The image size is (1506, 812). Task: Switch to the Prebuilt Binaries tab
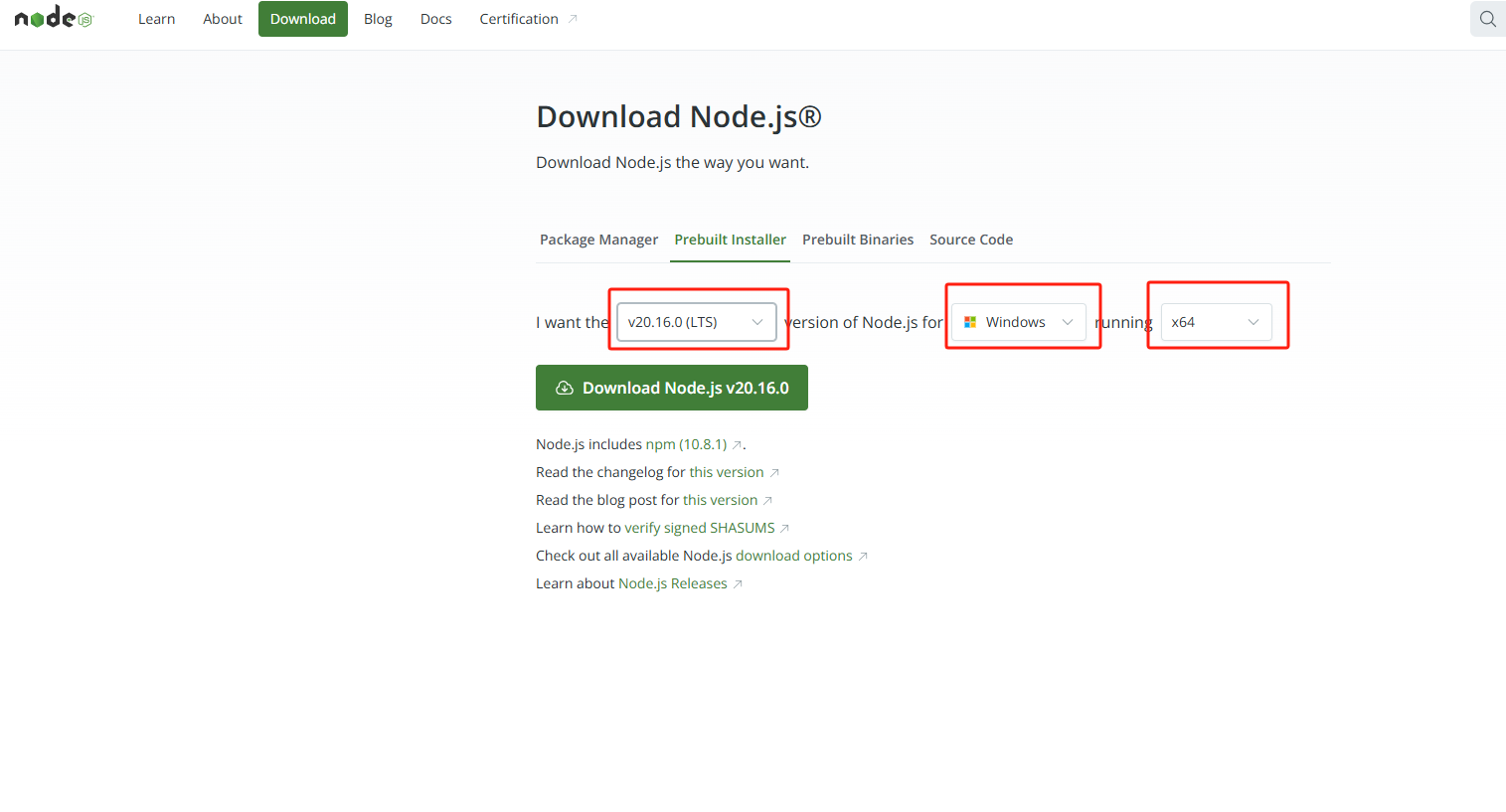tap(858, 240)
